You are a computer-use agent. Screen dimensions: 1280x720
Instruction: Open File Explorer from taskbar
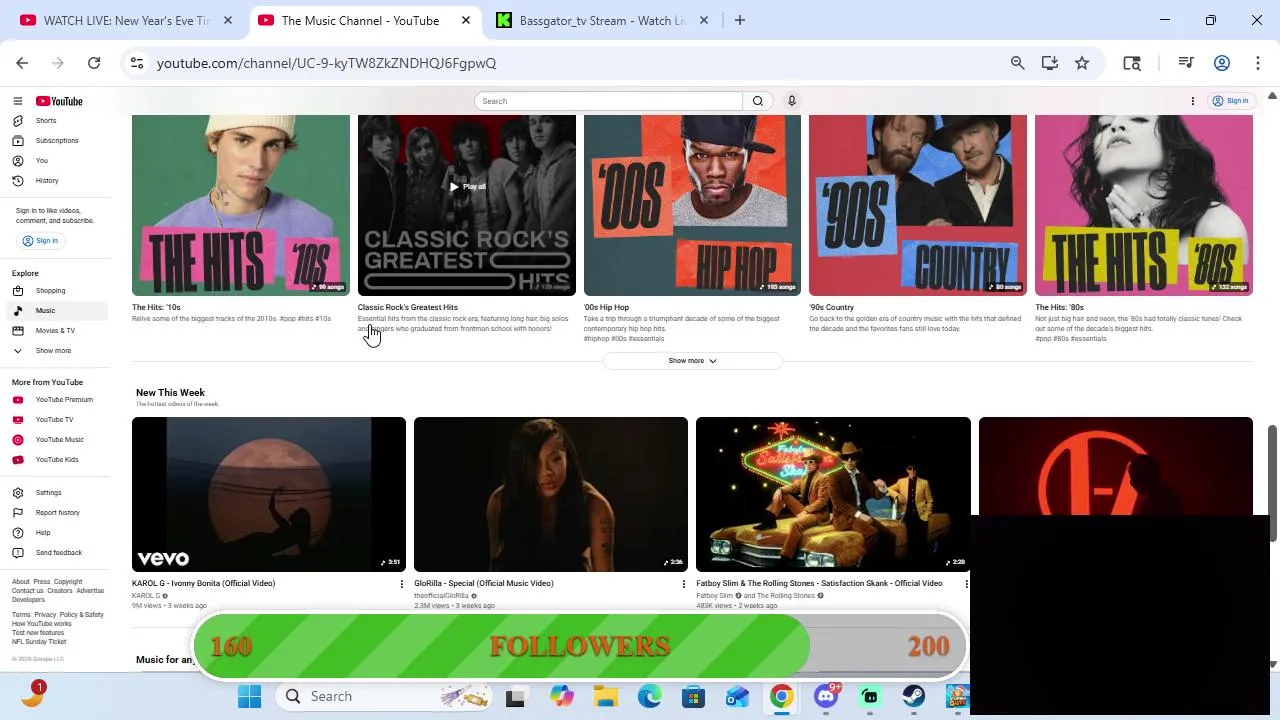coord(606,697)
